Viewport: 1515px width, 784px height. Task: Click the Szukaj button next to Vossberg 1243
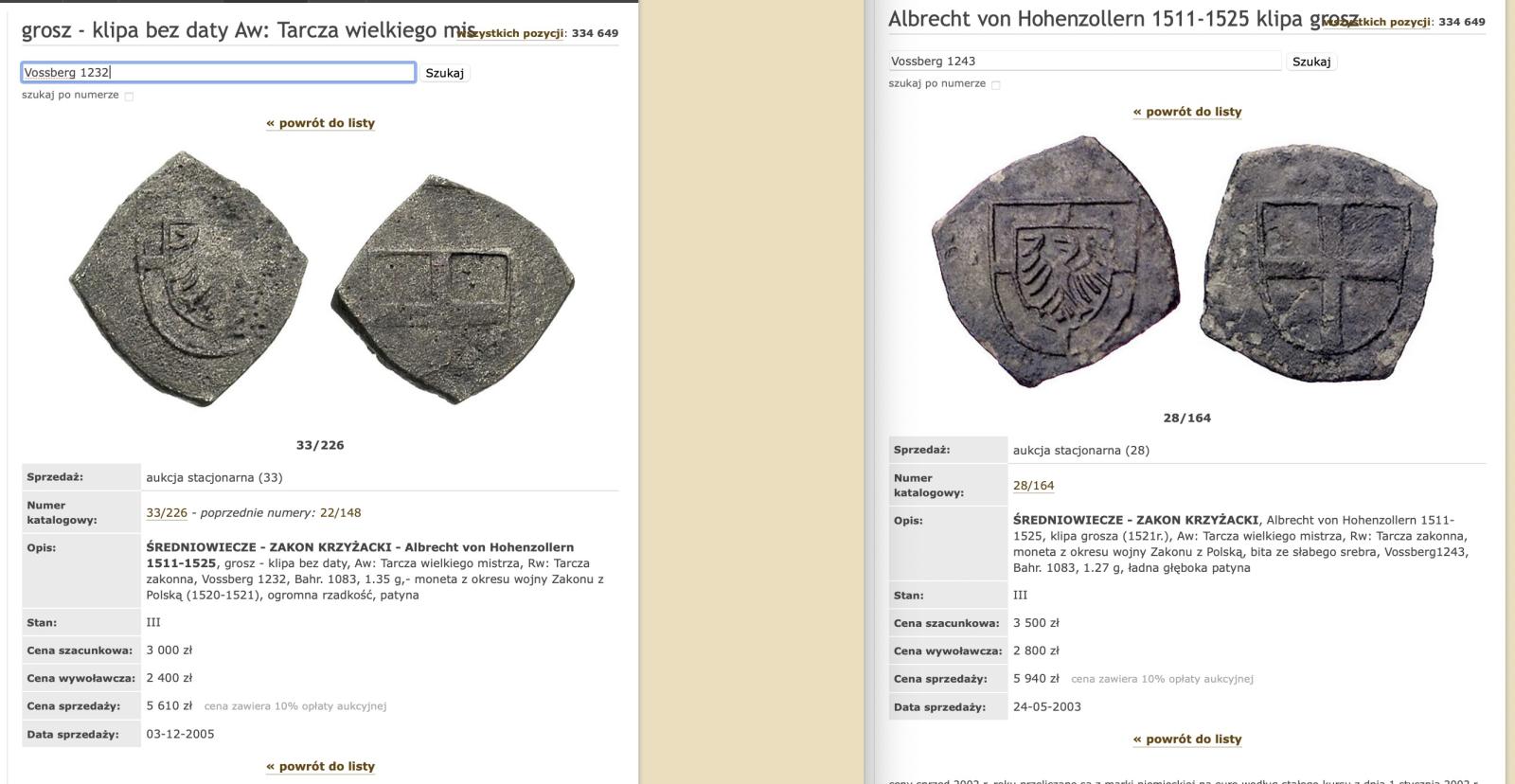[x=1311, y=62]
